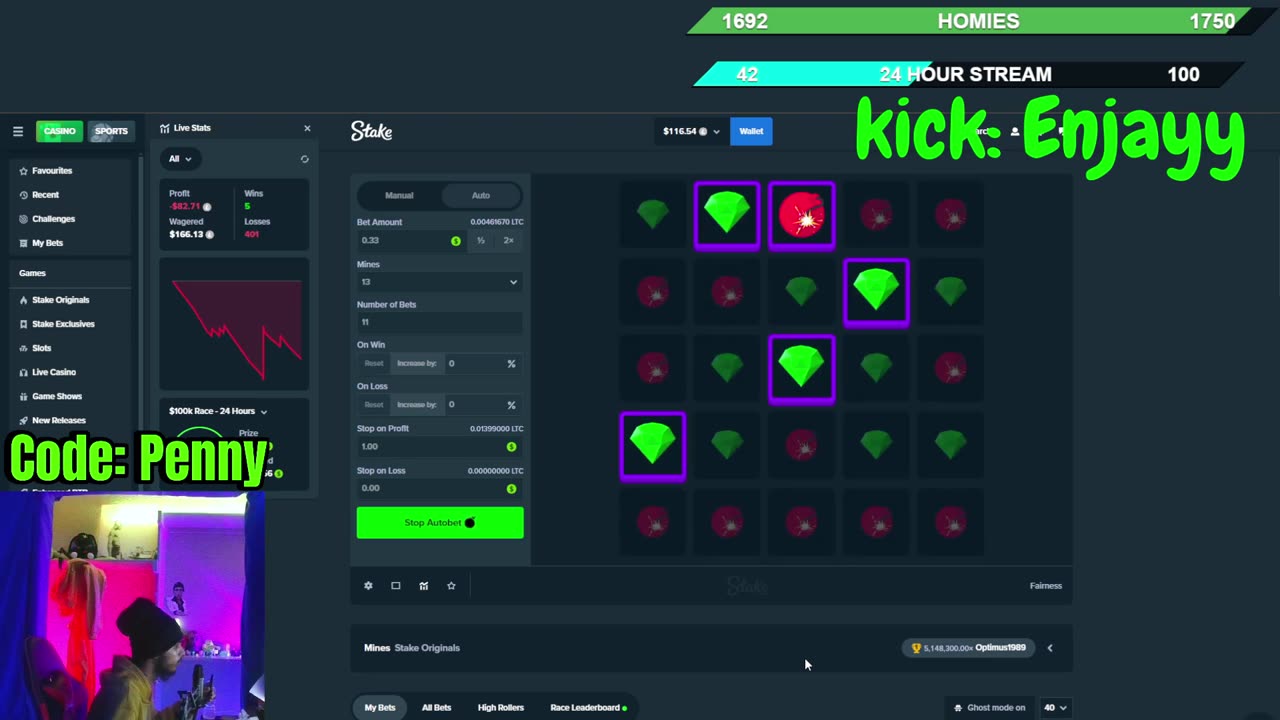Enable theatre mode icon below game

click(396, 586)
